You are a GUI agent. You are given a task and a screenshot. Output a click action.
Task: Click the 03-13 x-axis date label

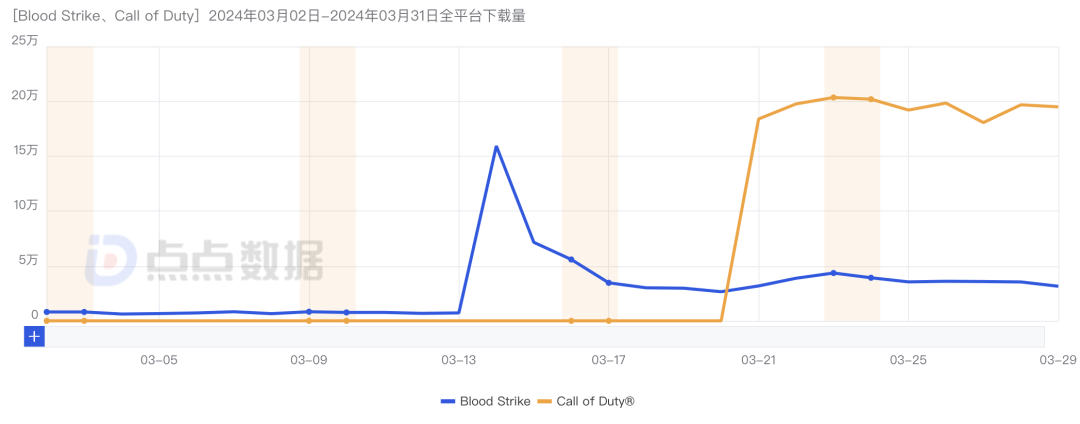pyautogui.click(x=458, y=359)
